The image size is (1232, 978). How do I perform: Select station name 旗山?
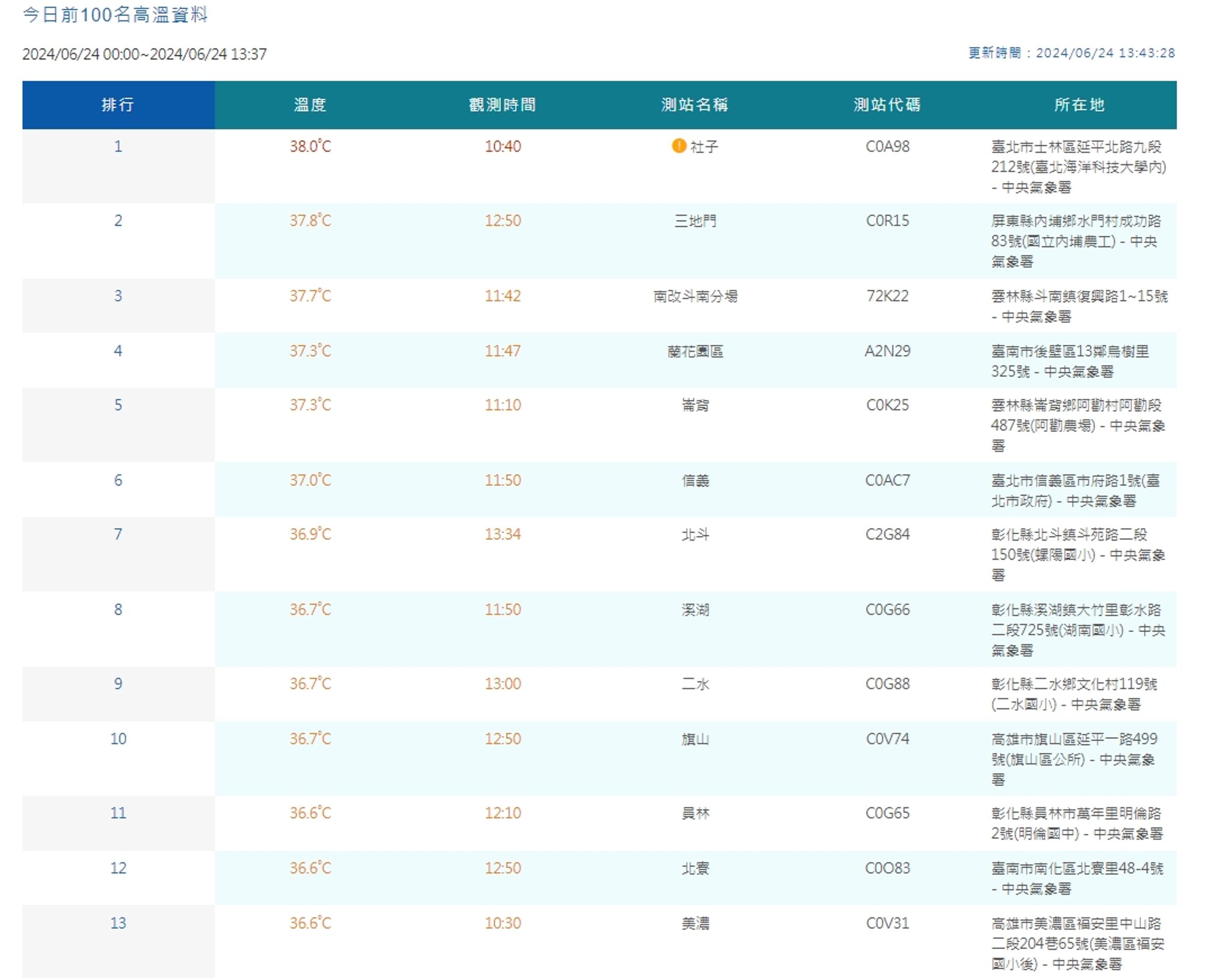pyautogui.click(x=695, y=739)
